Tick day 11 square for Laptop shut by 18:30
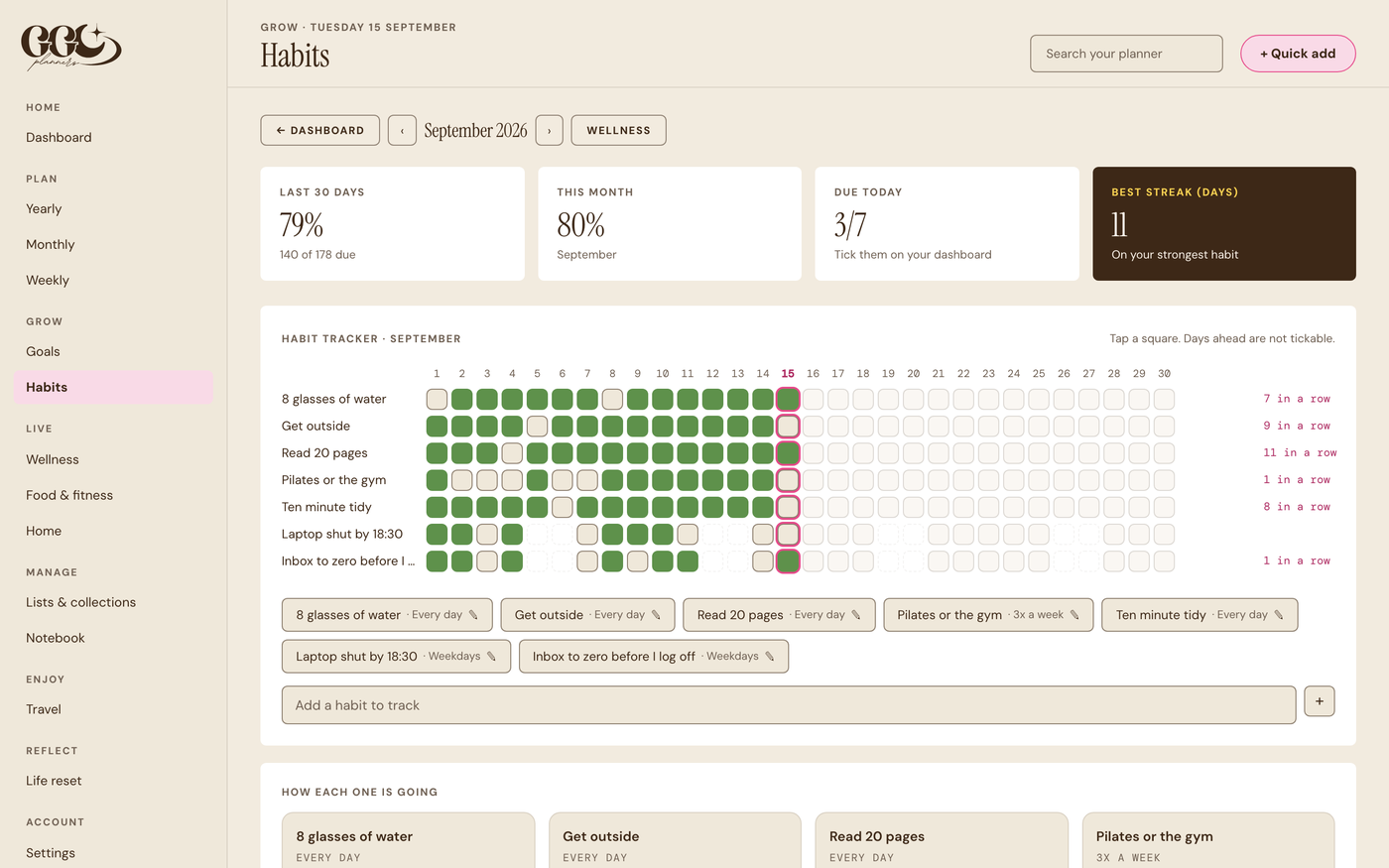Viewport: 1389px width, 868px height. coord(688,534)
